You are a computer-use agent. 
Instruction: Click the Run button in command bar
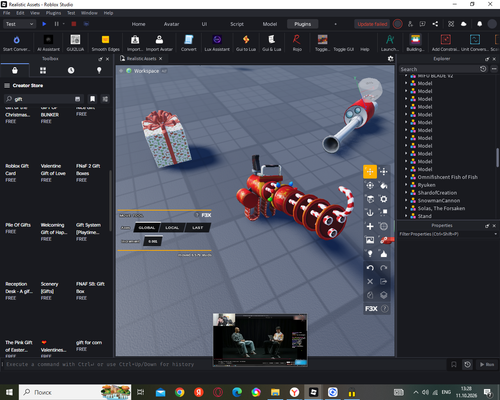(x=487, y=364)
